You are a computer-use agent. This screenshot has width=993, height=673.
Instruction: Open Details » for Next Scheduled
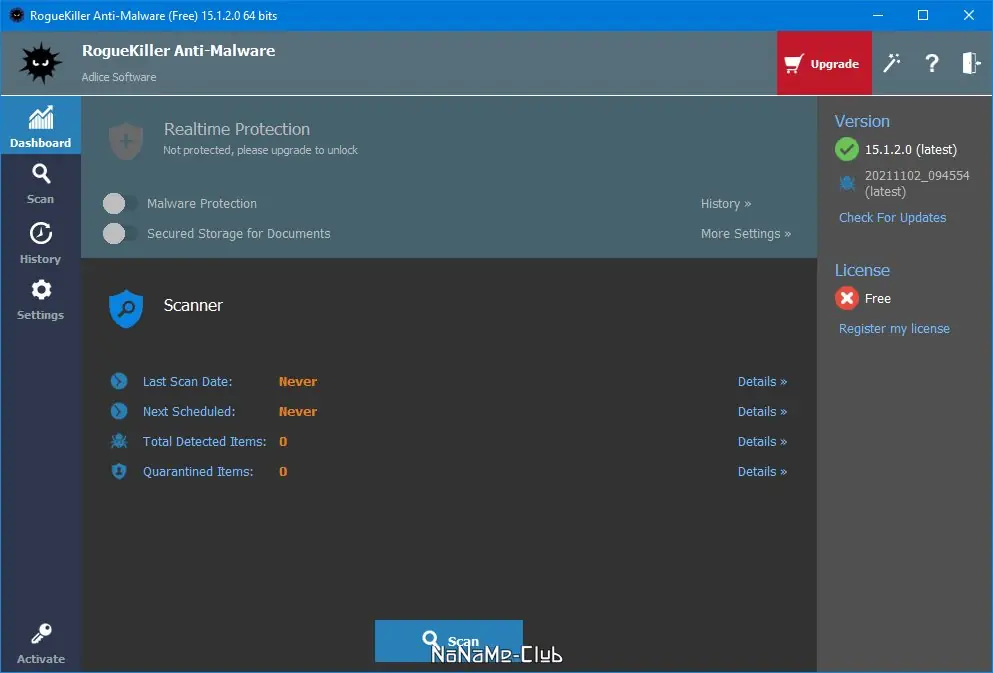762,412
